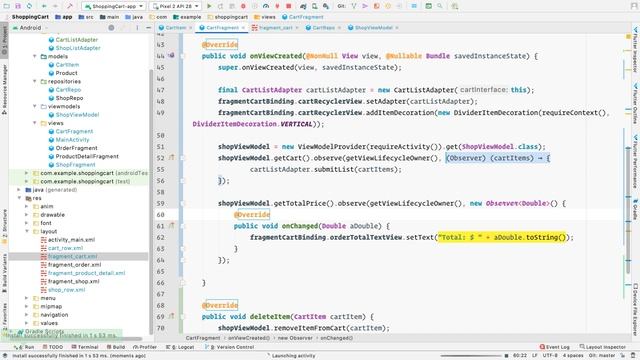640x360 pixels.
Task: Click the UTF-8 encoding status widget
Action: coord(550,356)
